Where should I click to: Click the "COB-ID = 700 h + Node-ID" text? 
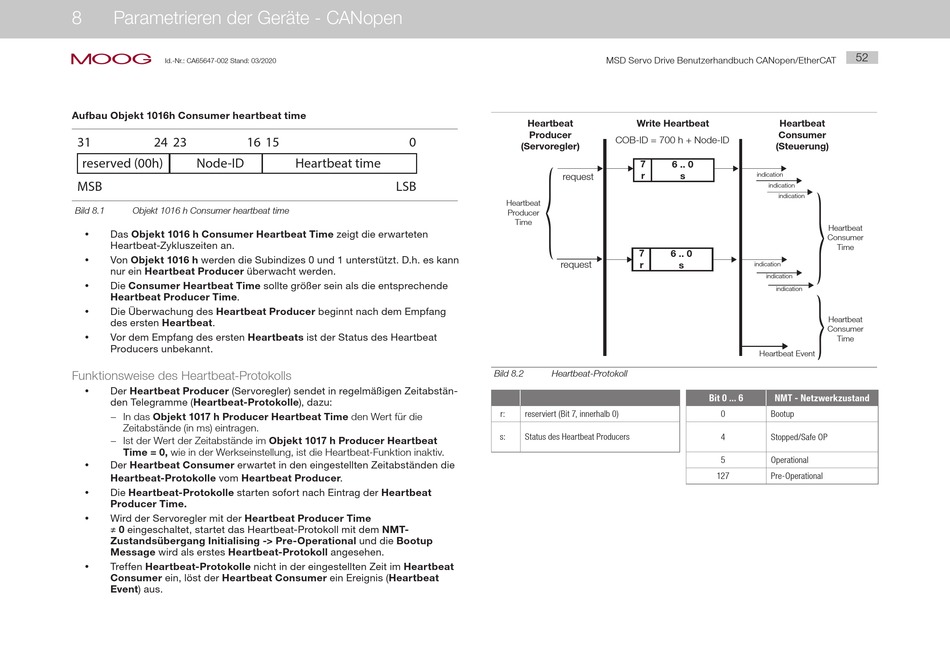pos(673,140)
